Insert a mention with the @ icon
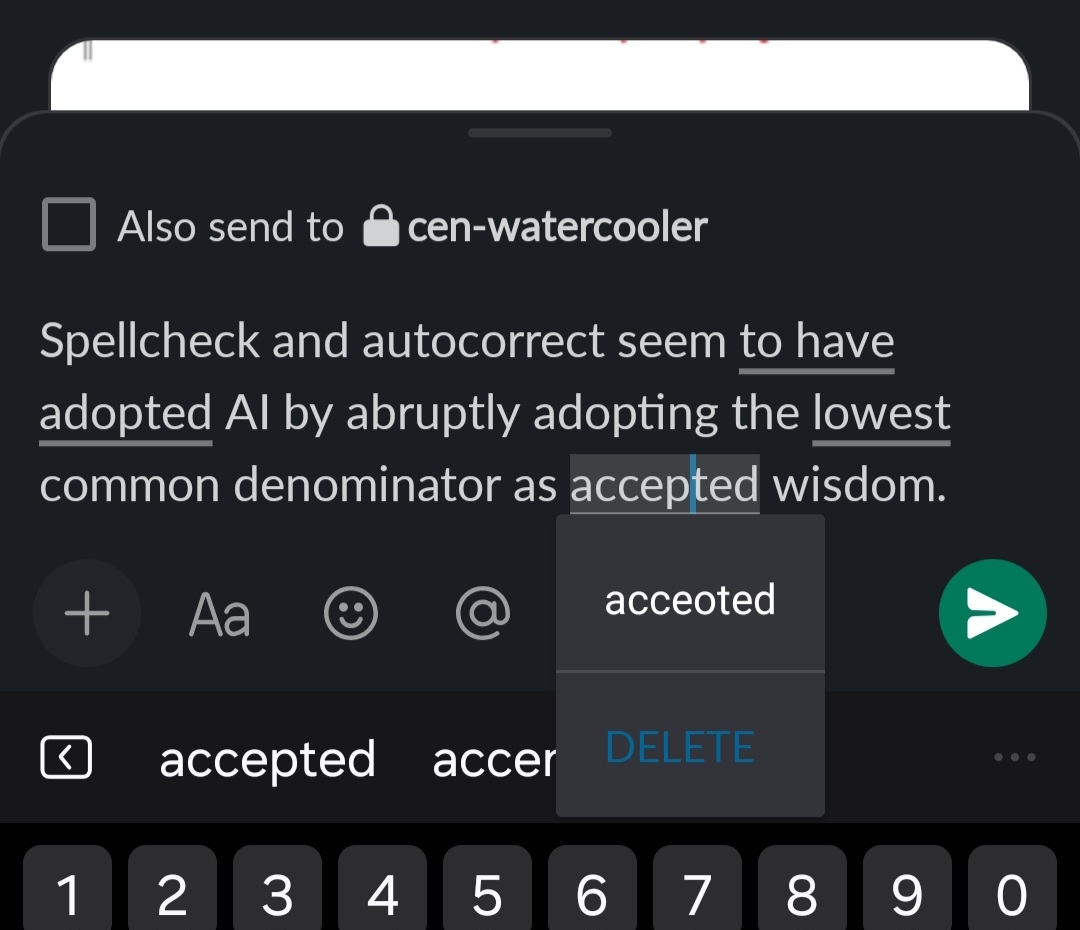 click(483, 613)
